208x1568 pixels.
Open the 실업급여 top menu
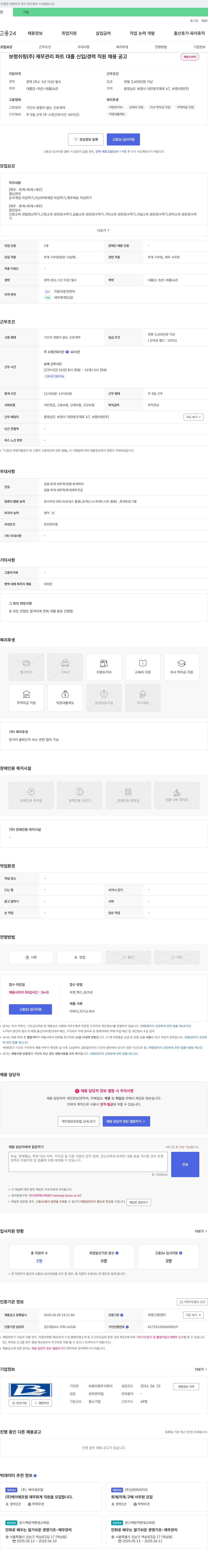[103, 34]
